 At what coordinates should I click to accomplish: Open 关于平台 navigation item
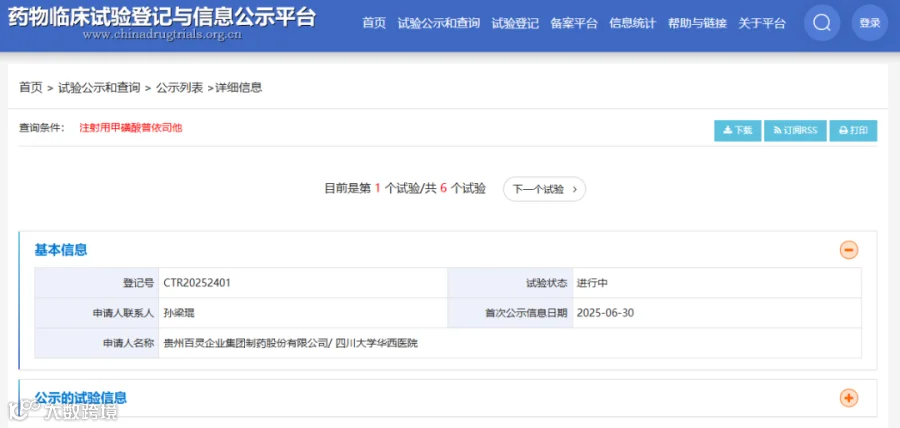[x=762, y=24]
